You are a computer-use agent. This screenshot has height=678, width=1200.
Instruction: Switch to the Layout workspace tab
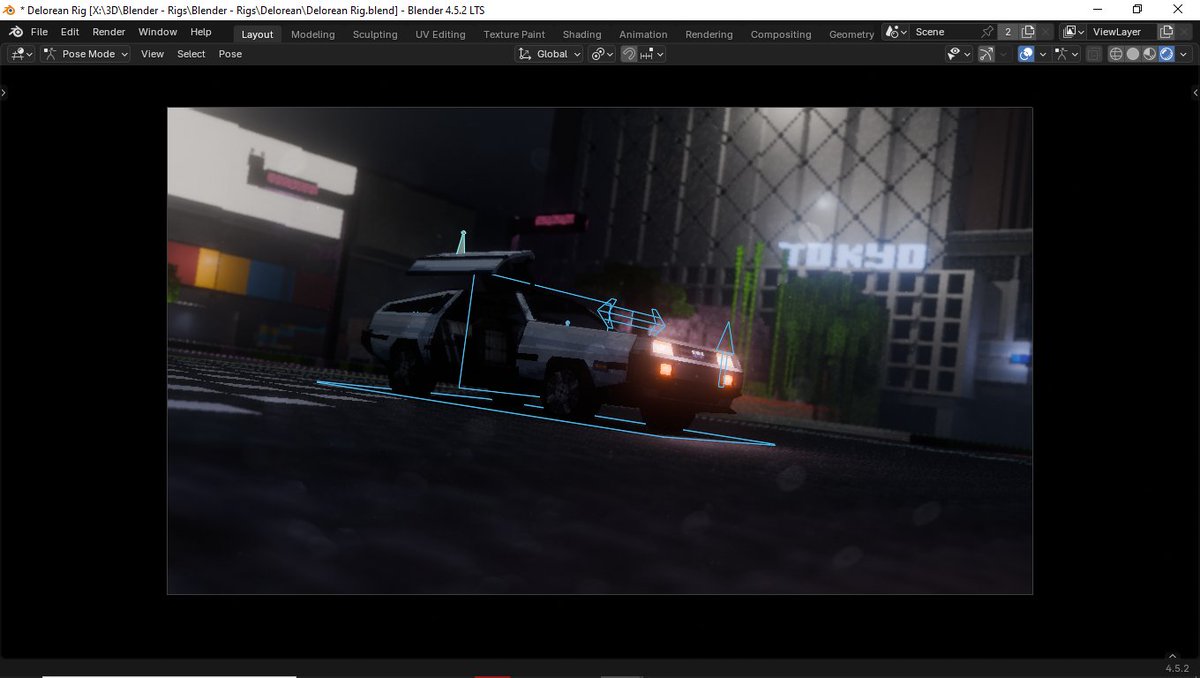click(257, 34)
